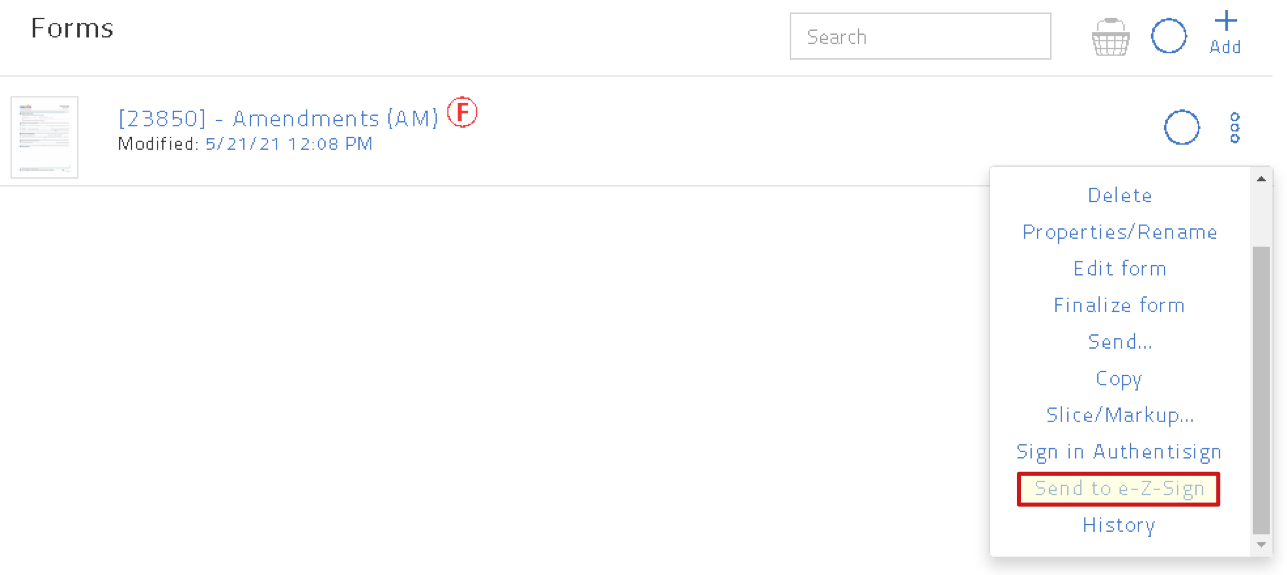1287x575 pixels.
Task: Choose Delete from the menu
Action: [x=1120, y=196]
